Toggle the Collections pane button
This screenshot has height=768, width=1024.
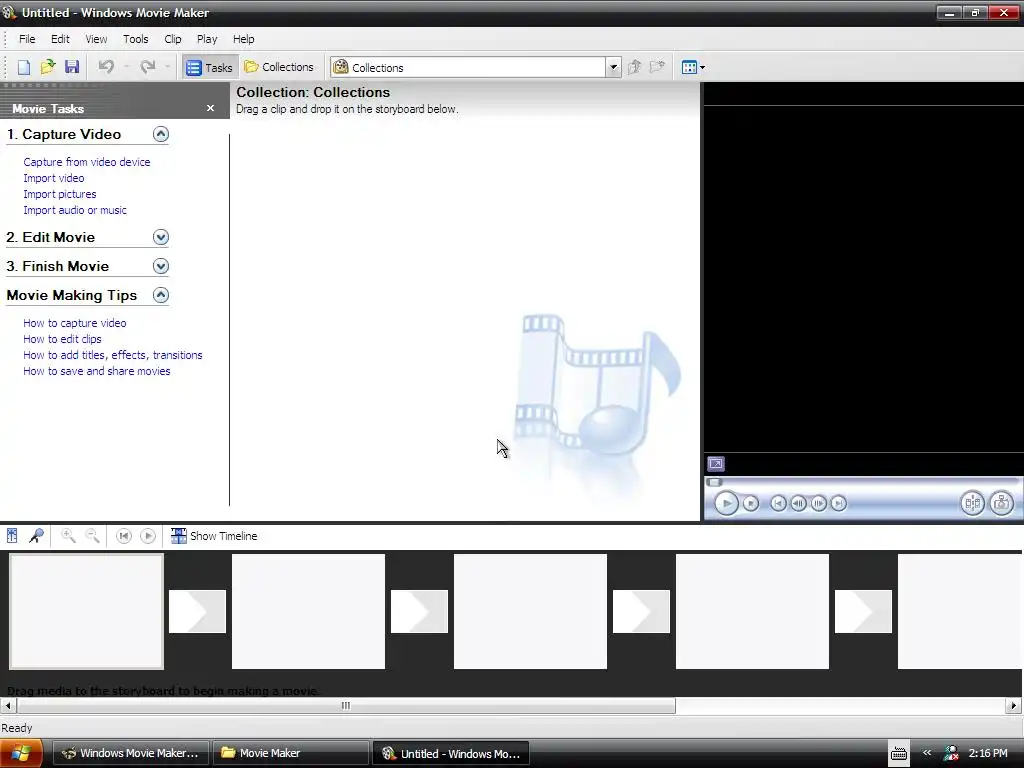[x=279, y=67]
